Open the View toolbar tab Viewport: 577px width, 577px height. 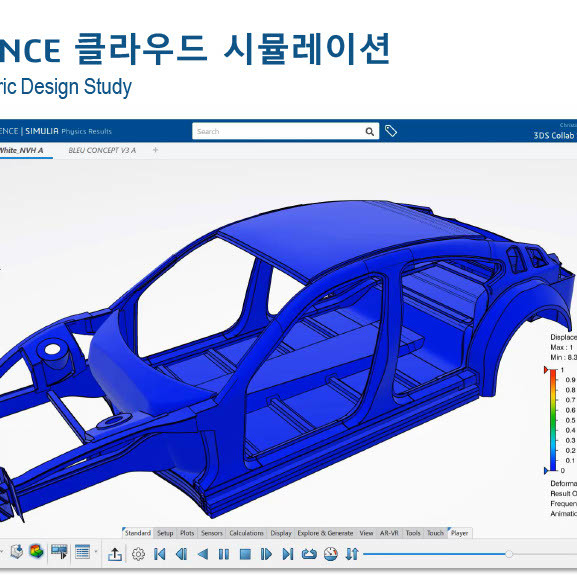coord(366,533)
